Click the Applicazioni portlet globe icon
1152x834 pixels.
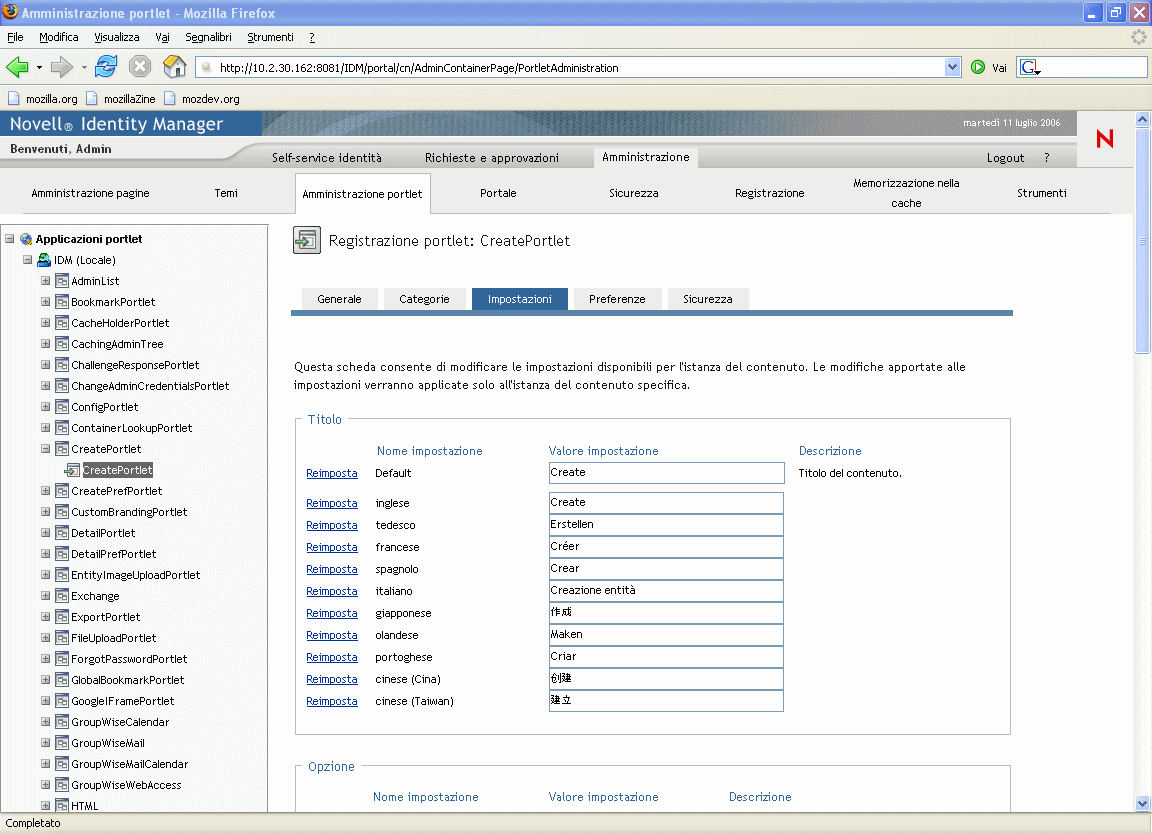[x=26, y=239]
